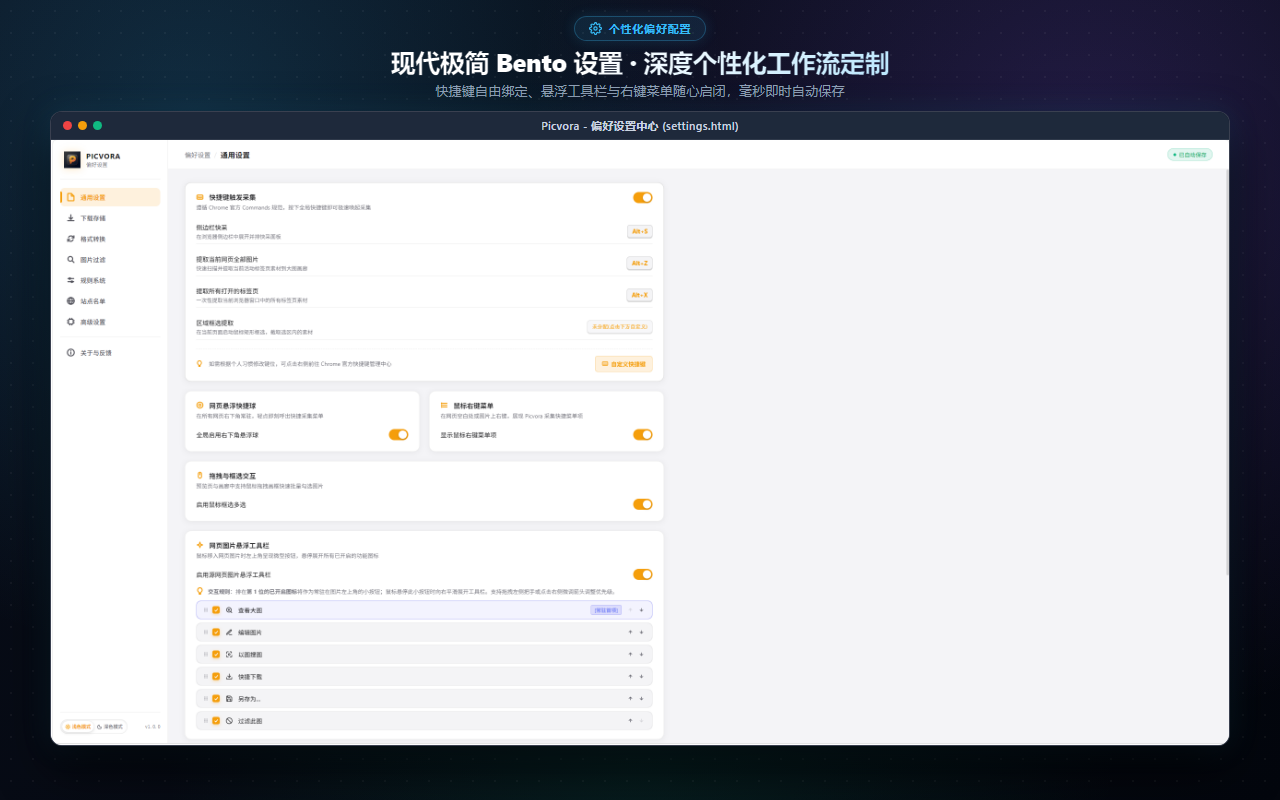
Task: Open the 通用设置 sidebar tab
Action: 110,197
